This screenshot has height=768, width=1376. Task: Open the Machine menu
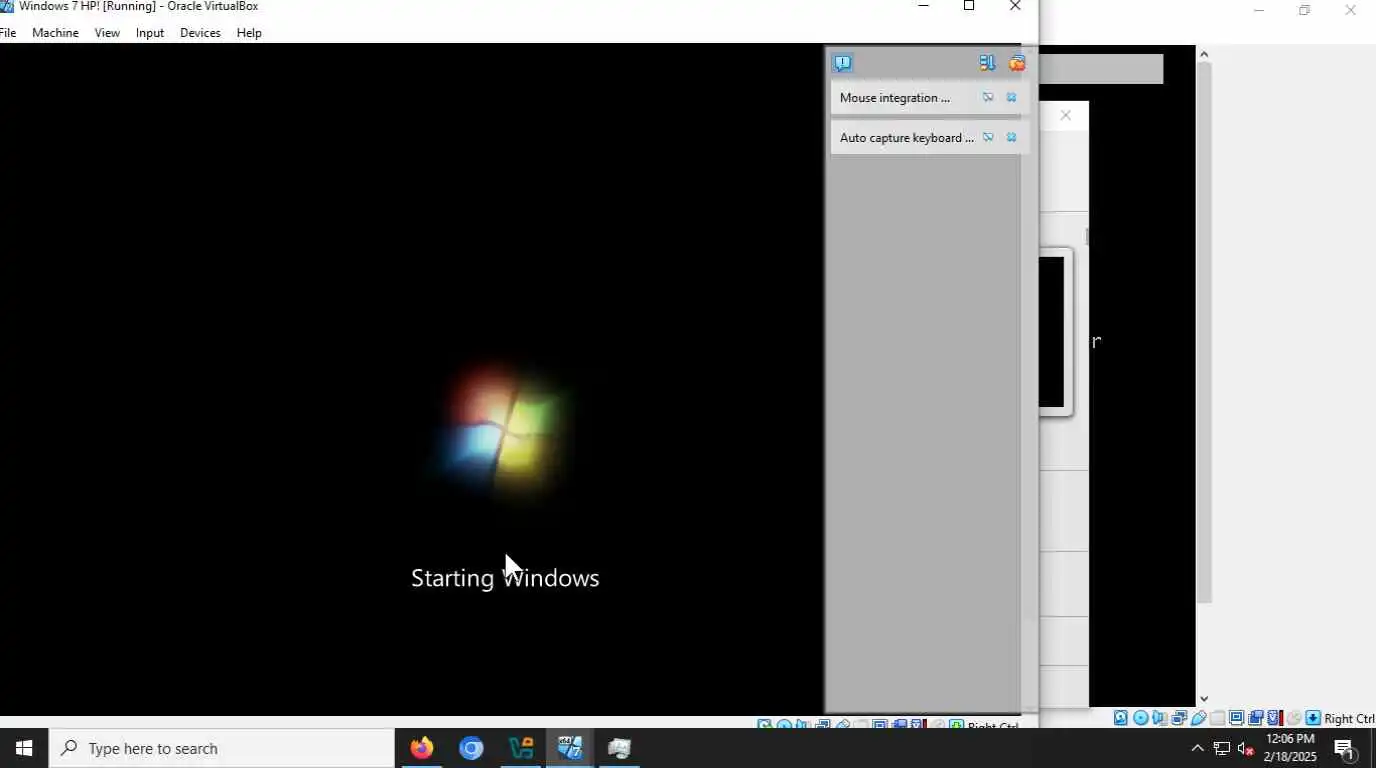click(x=55, y=33)
